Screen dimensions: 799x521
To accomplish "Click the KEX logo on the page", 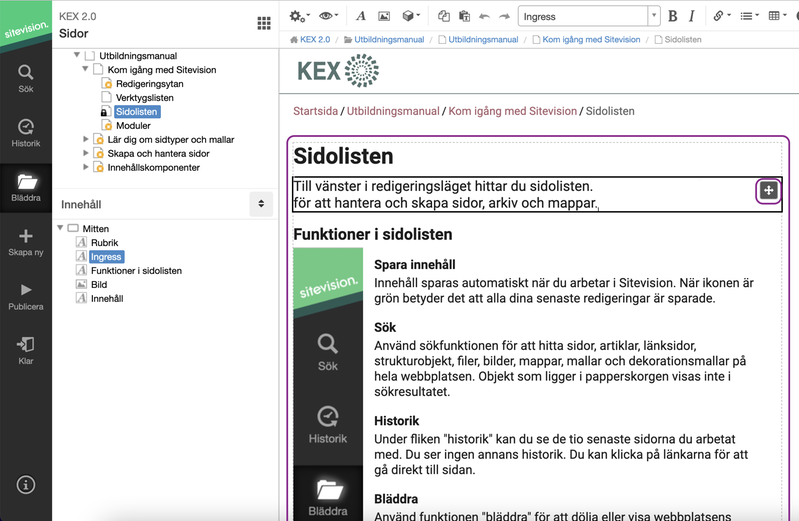I will pos(338,70).
